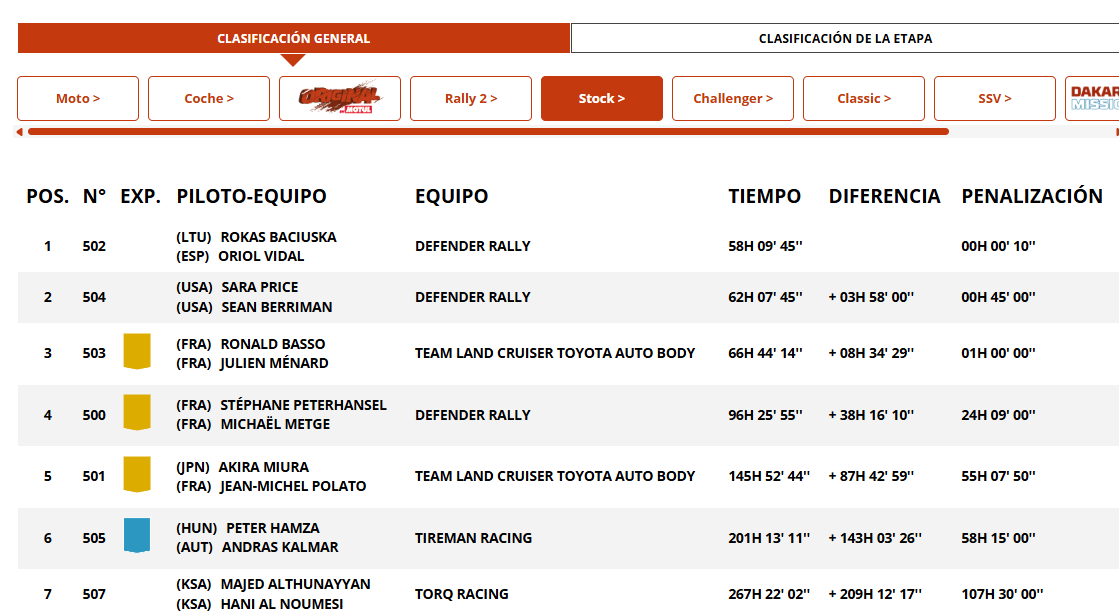This screenshot has height=614, width=1119.
Task: Select co-driver Julien Ménard
Action: [274, 363]
